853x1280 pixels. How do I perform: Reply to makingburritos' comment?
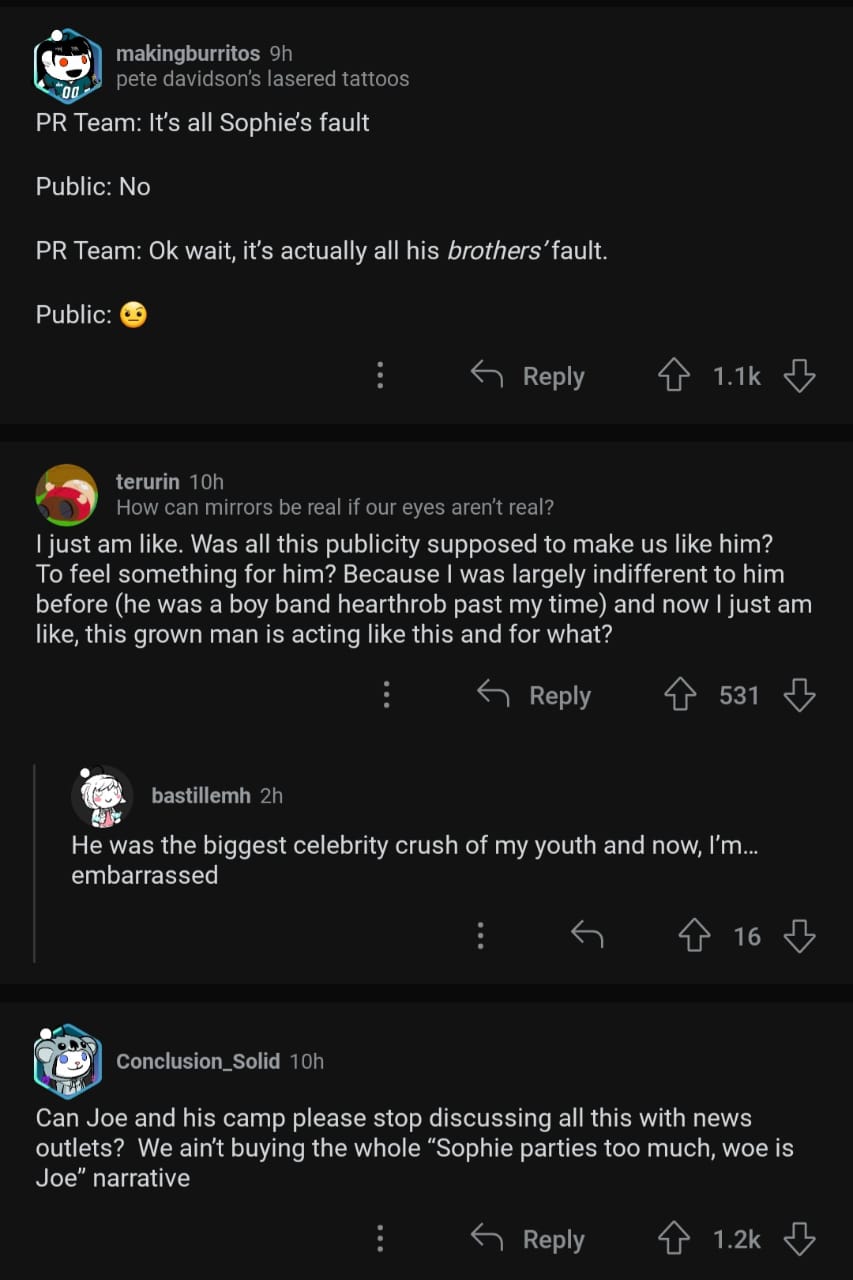528,376
